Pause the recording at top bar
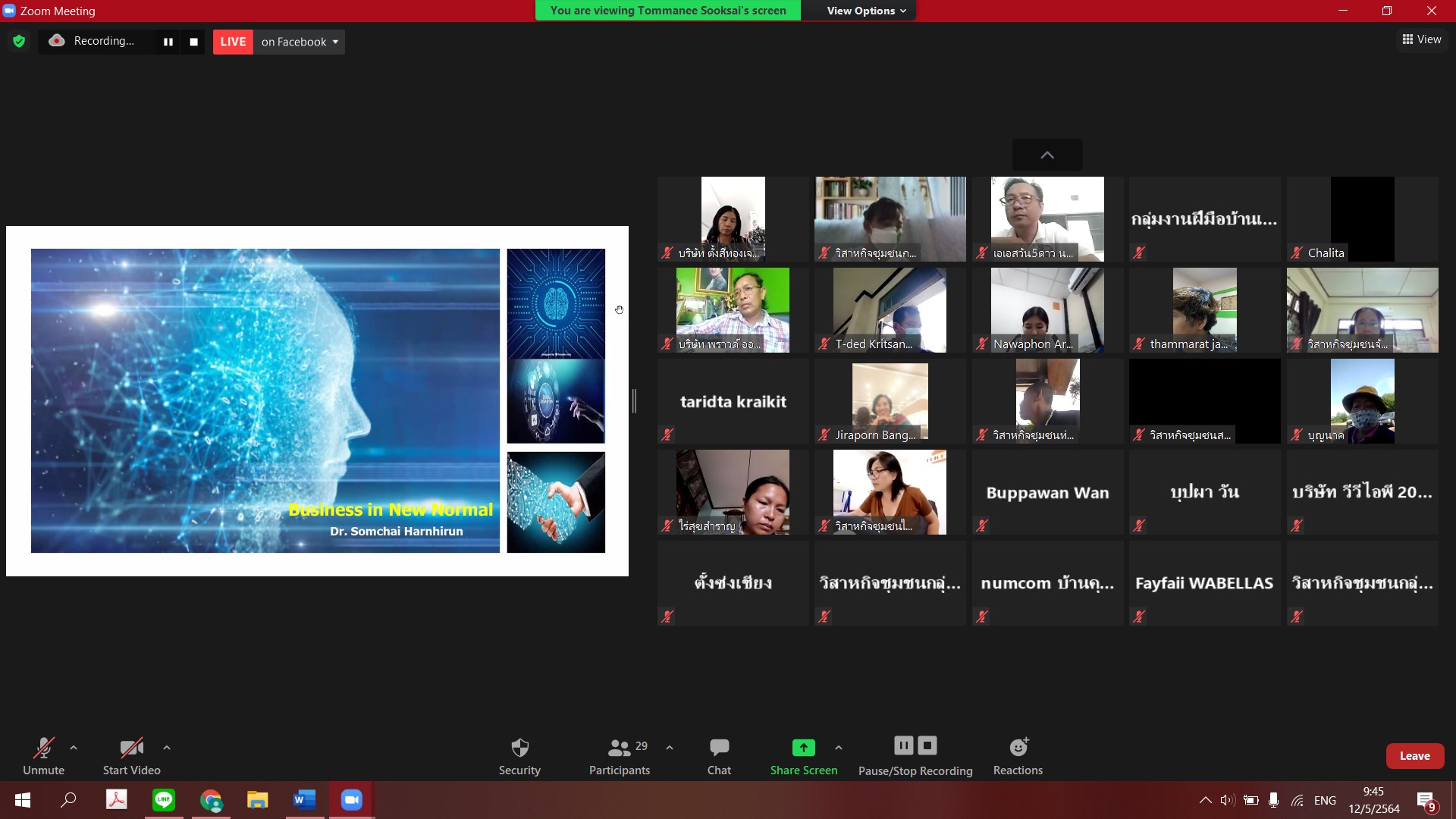The width and height of the screenshot is (1456, 819). pos(168,42)
